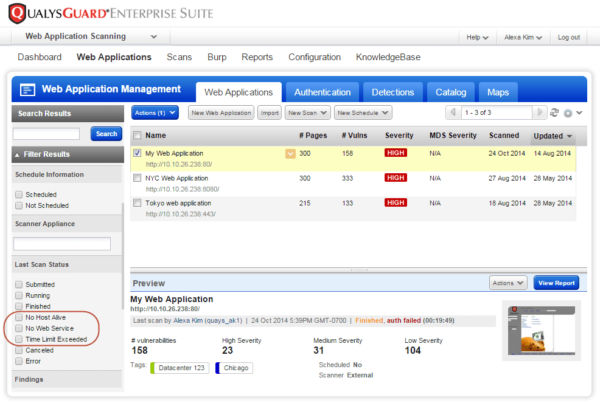Open the Web Application Scanning module dropdown
Image resolution: width=600 pixels, height=403 pixels.
pos(91,37)
